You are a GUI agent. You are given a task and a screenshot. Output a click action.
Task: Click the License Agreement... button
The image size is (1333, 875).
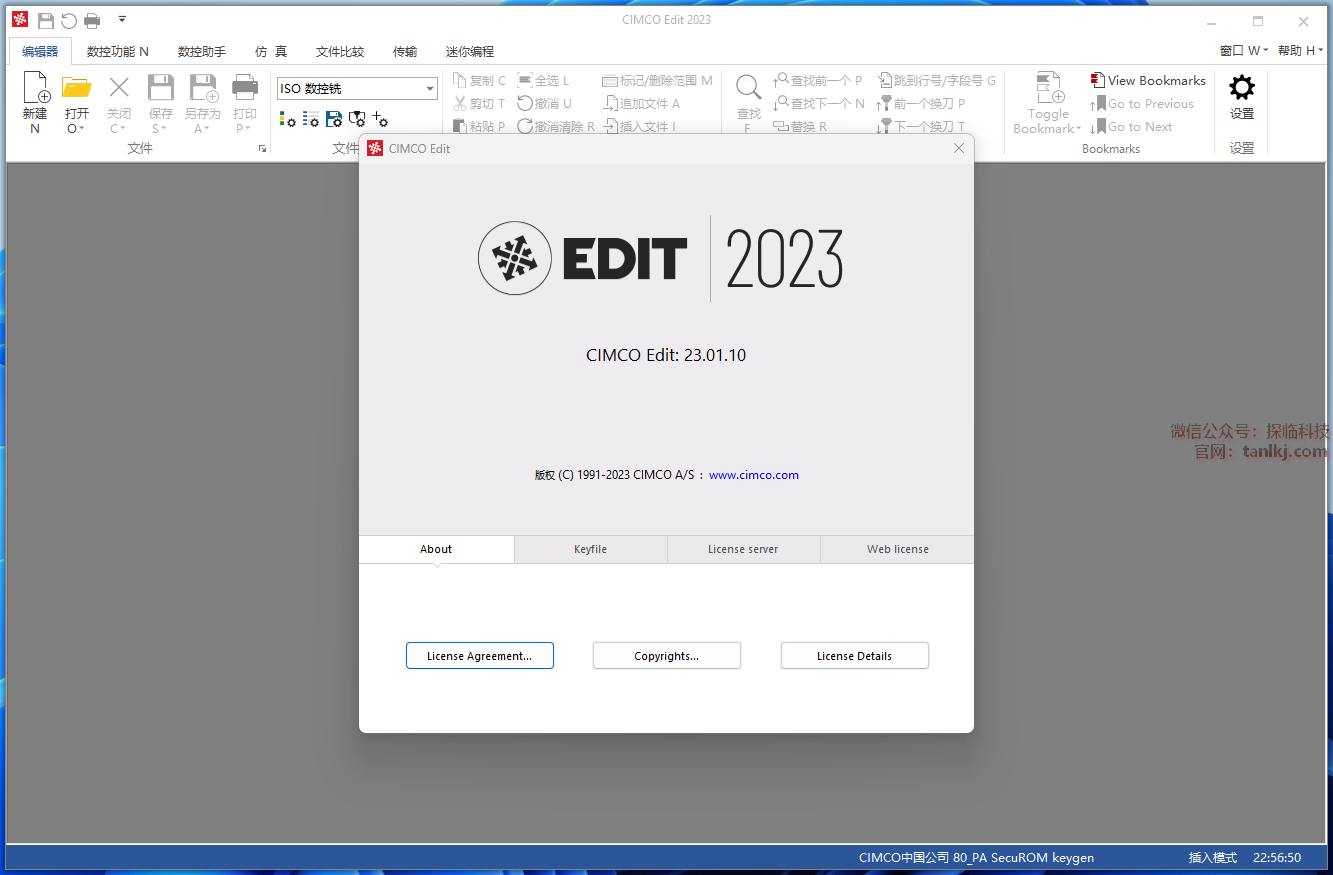[x=479, y=656]
